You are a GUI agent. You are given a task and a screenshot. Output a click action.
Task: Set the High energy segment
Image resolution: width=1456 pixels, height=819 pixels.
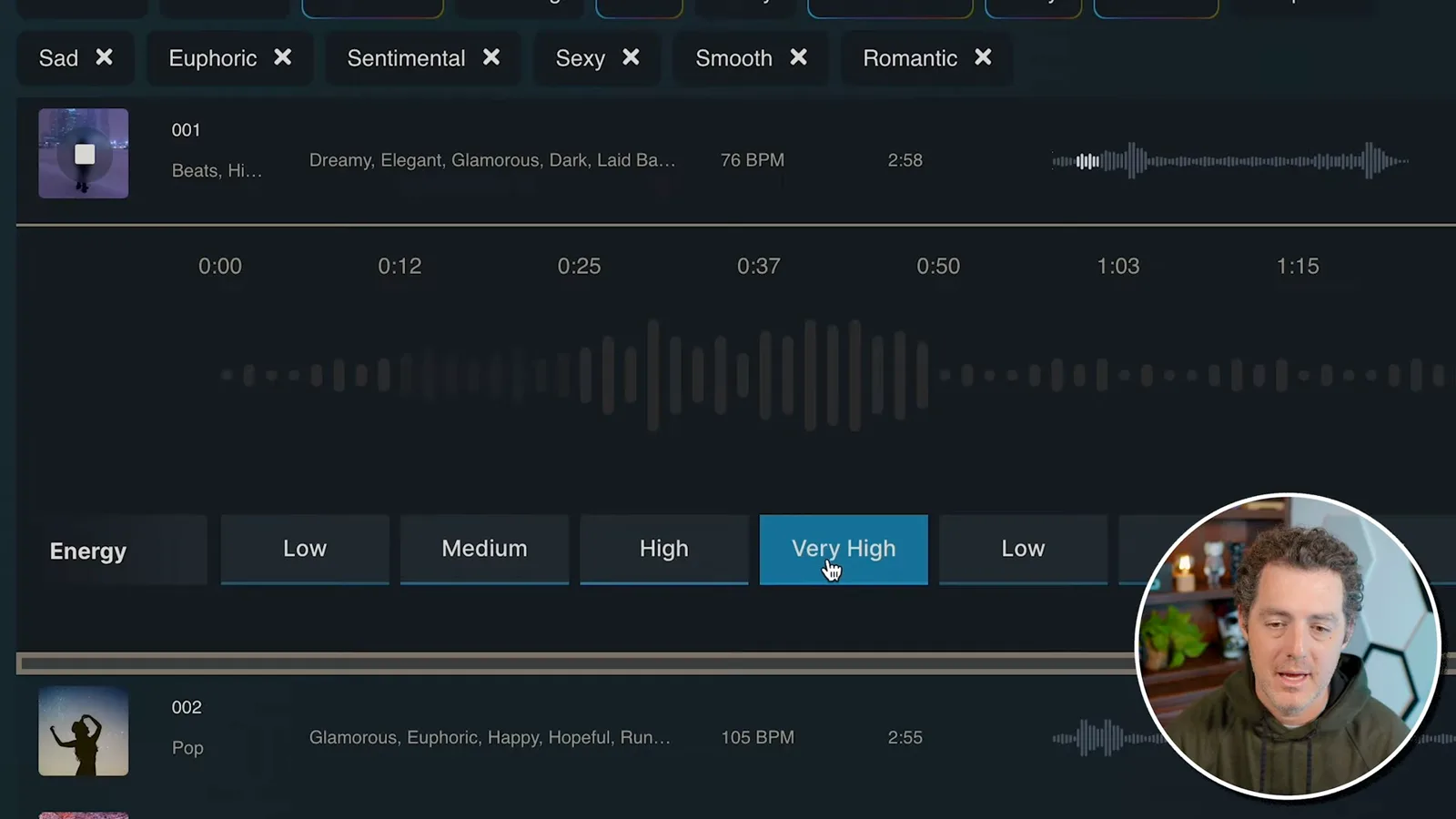pos(664,549)
